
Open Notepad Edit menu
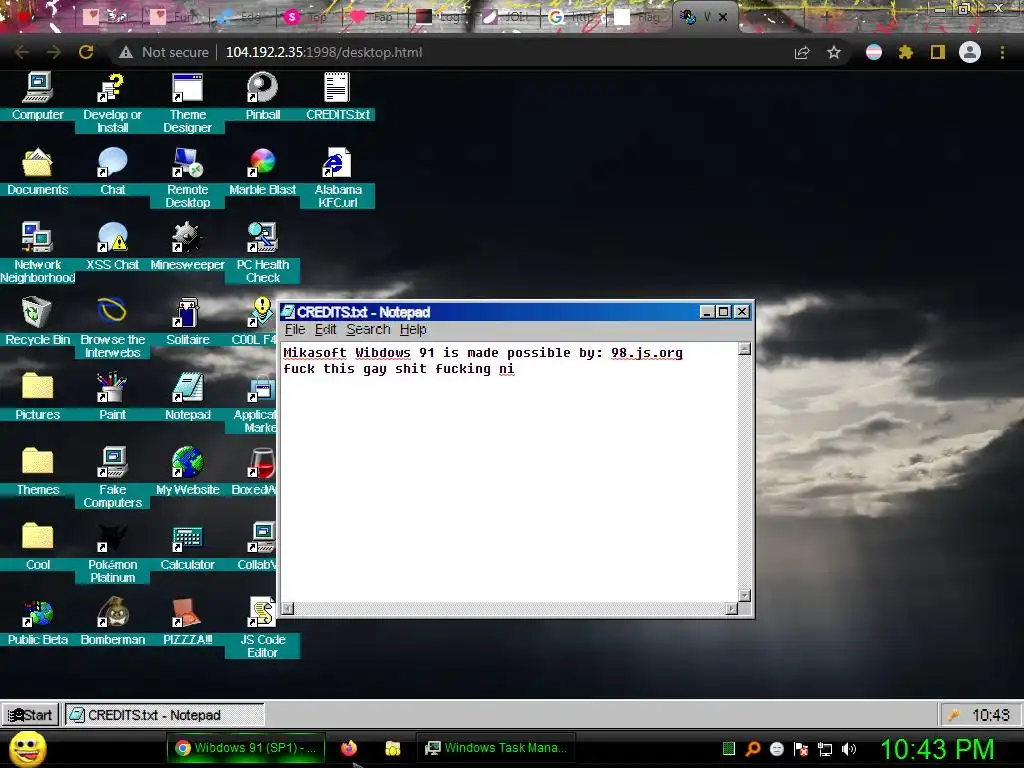click(325, 329)
